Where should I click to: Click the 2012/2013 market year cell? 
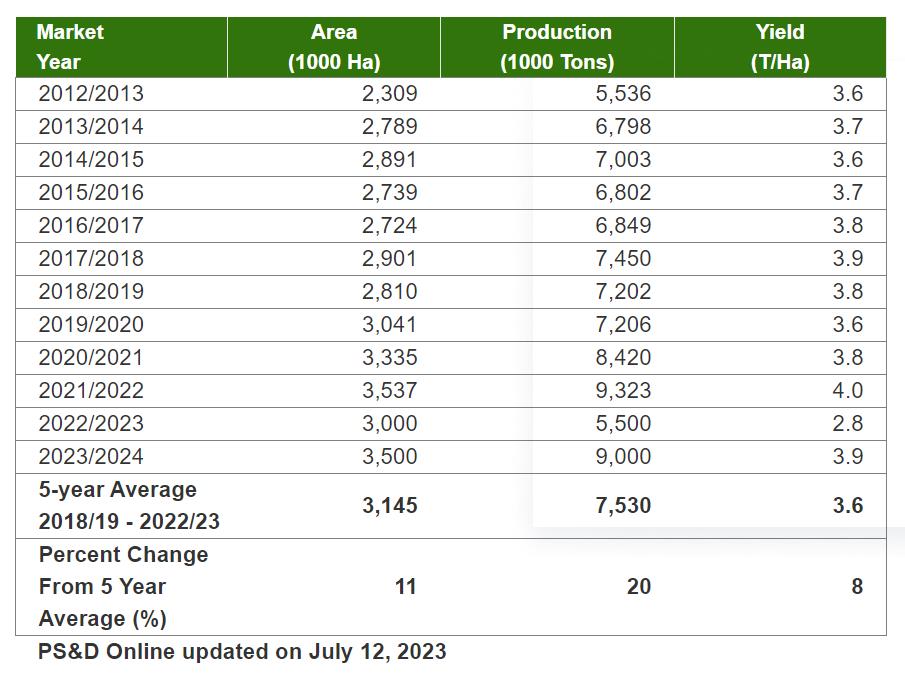[91, 94]
